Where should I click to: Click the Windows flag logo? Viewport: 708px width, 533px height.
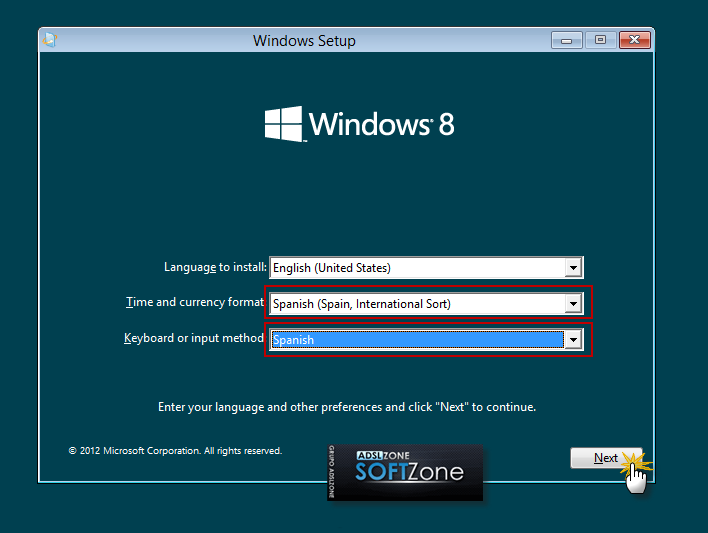[x=284, y=124]
